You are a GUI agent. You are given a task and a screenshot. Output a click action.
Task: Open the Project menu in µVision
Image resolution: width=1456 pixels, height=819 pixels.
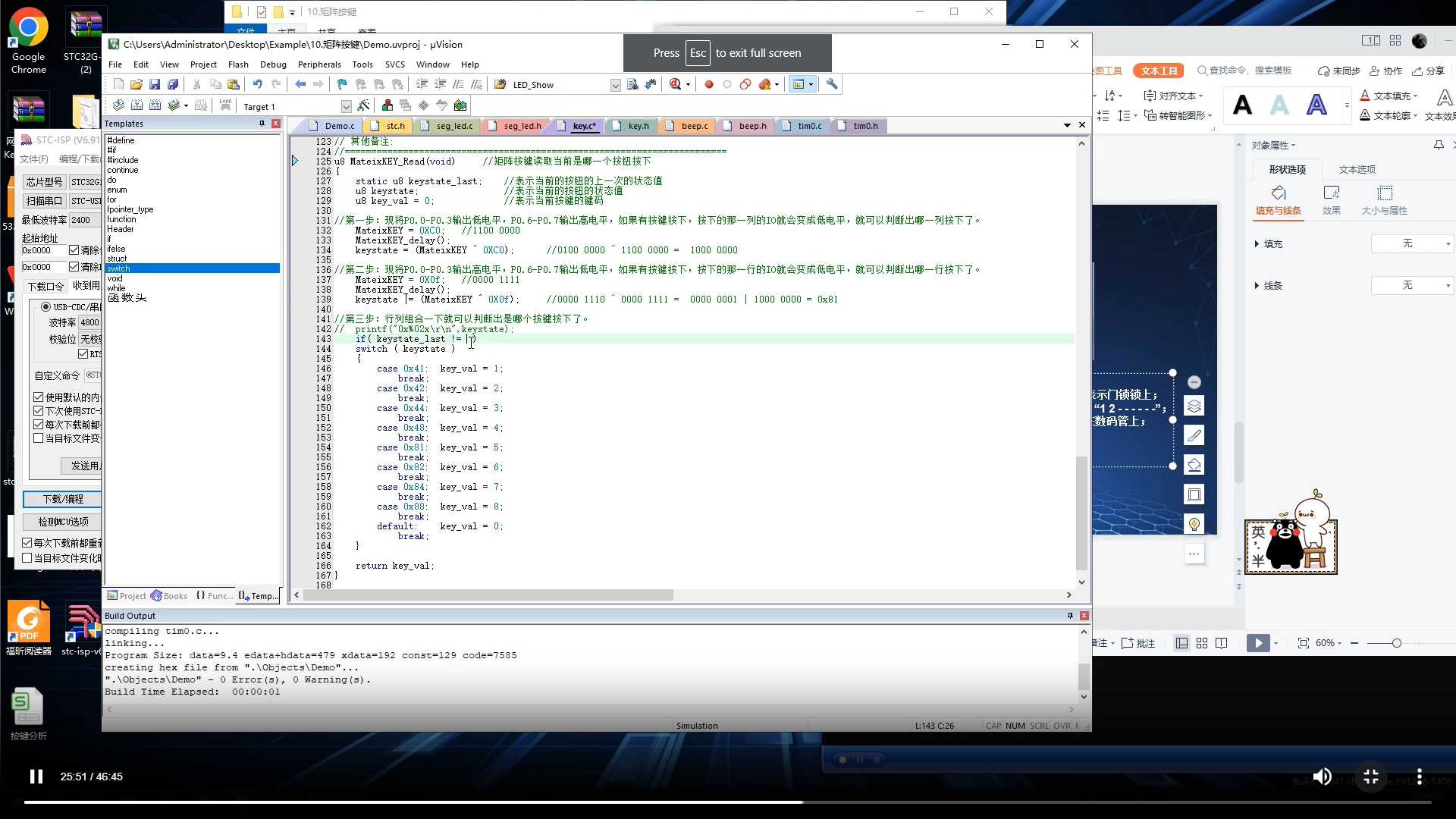click(x=203, y=64)
